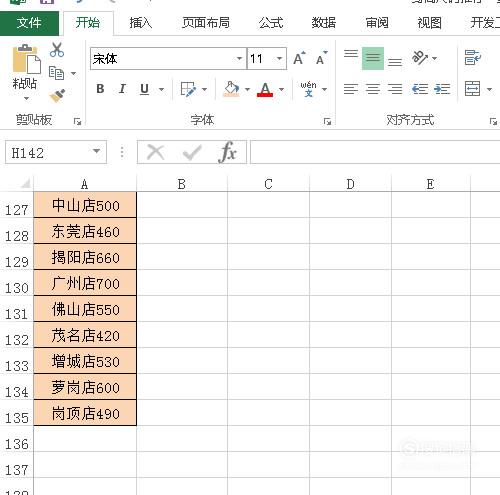The image size is (500, 495).
Task: Open the 对齐方式 dialog launcher
Action: 493,122
